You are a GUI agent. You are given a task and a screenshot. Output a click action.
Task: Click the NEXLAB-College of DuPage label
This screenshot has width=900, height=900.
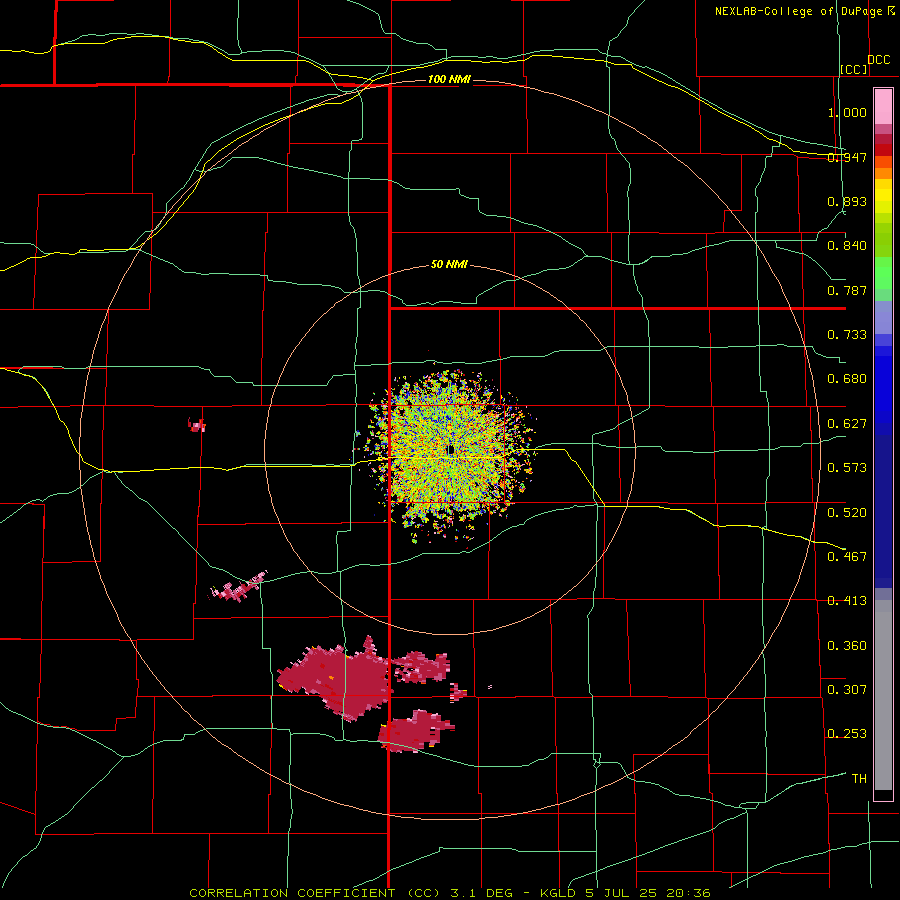(804, 11)
